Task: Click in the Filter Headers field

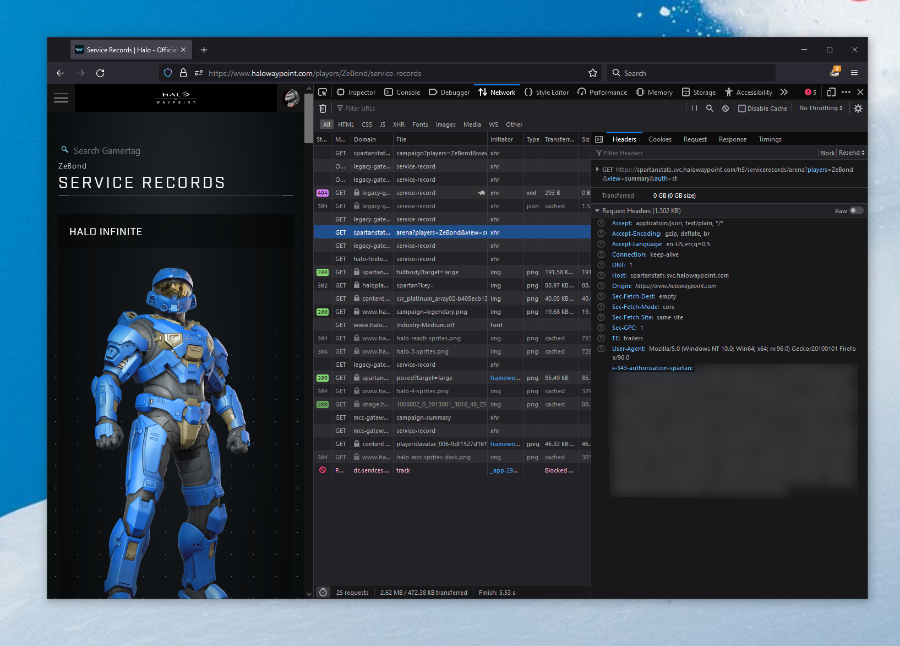Action: (x=706, y=153)
